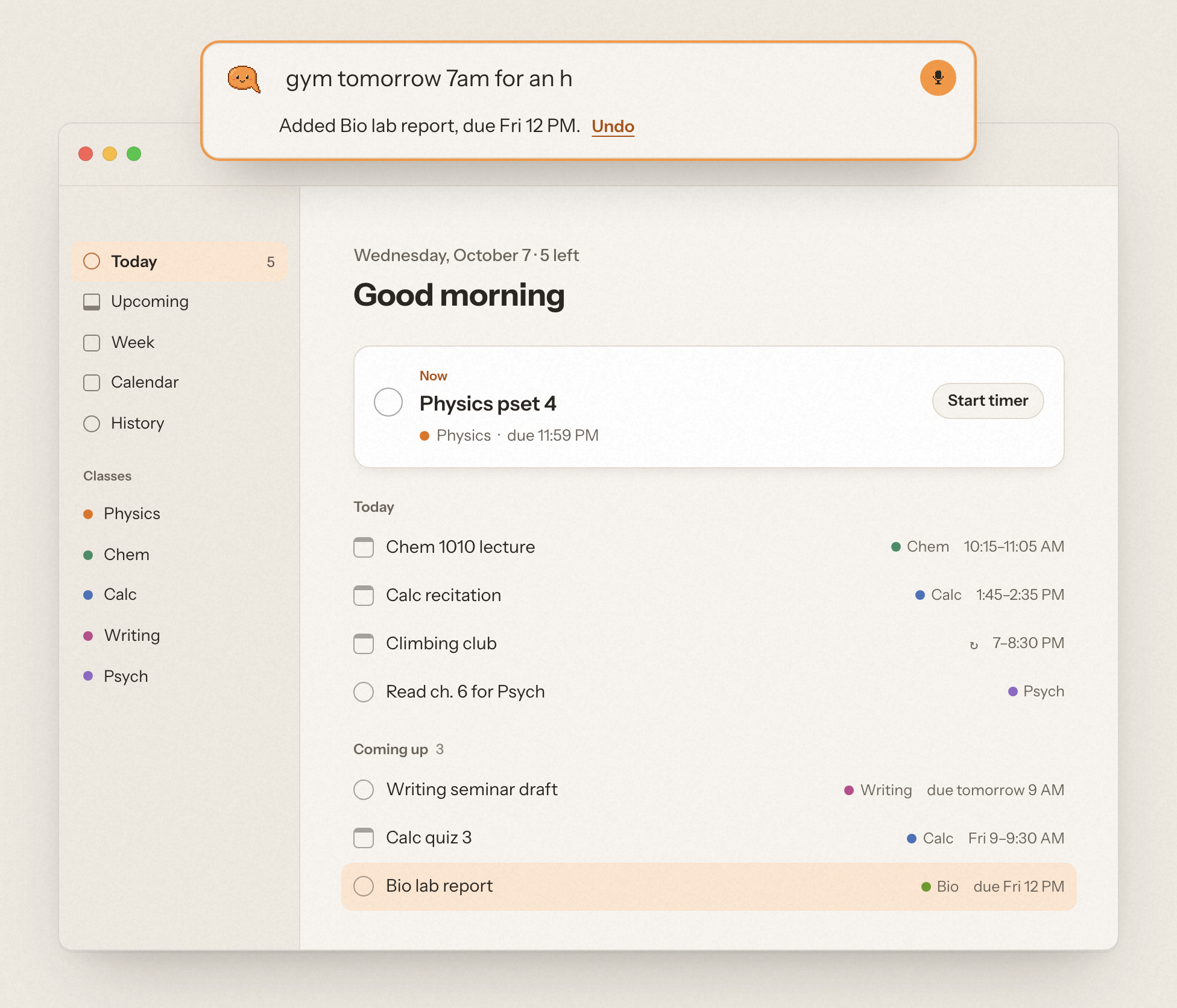Click the Physics tag on the Now card
This screenshot has height=1008, width=1177.
[x=455, y=435]
